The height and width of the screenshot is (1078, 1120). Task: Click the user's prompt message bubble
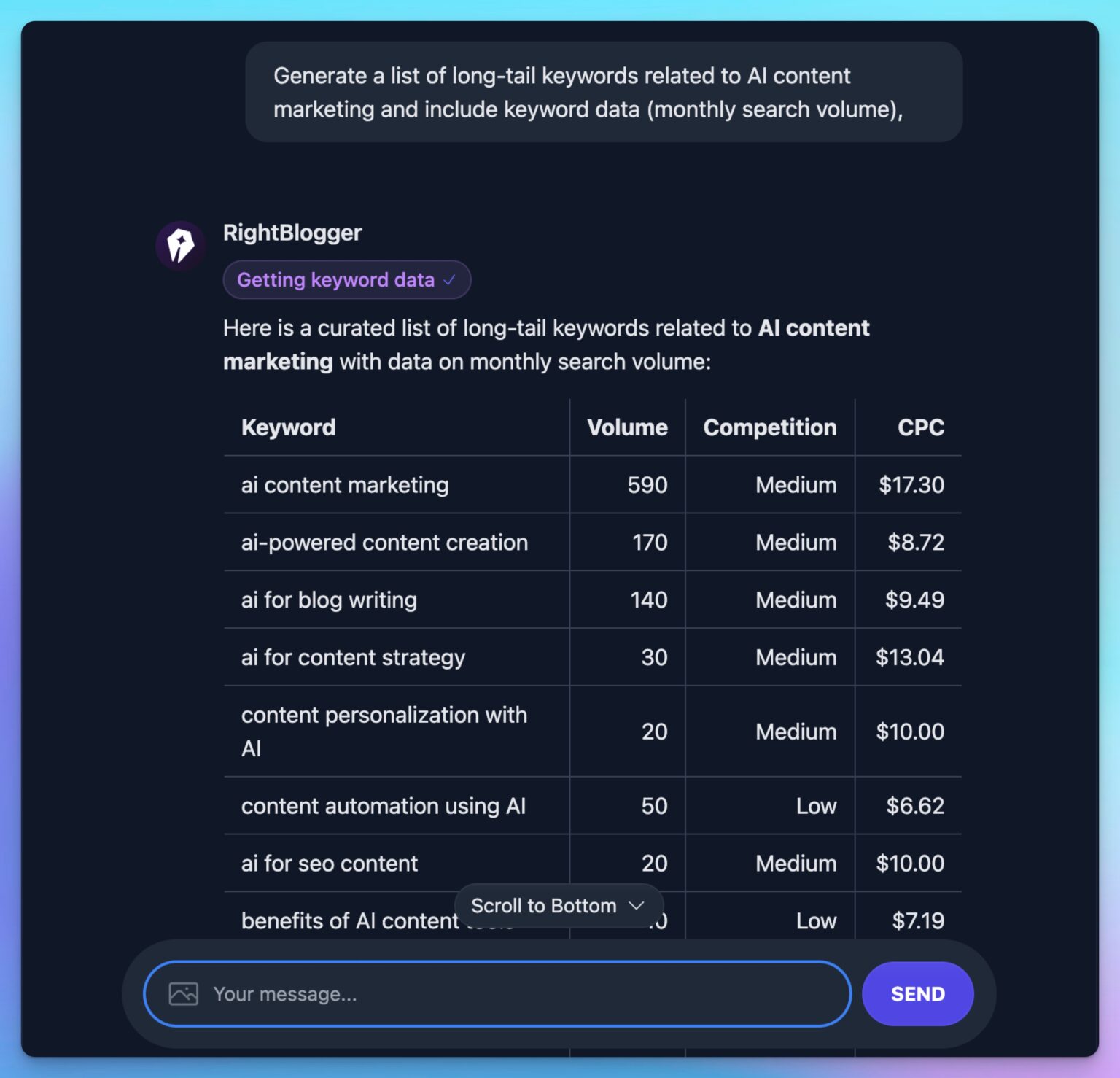[x=604, y=92]
